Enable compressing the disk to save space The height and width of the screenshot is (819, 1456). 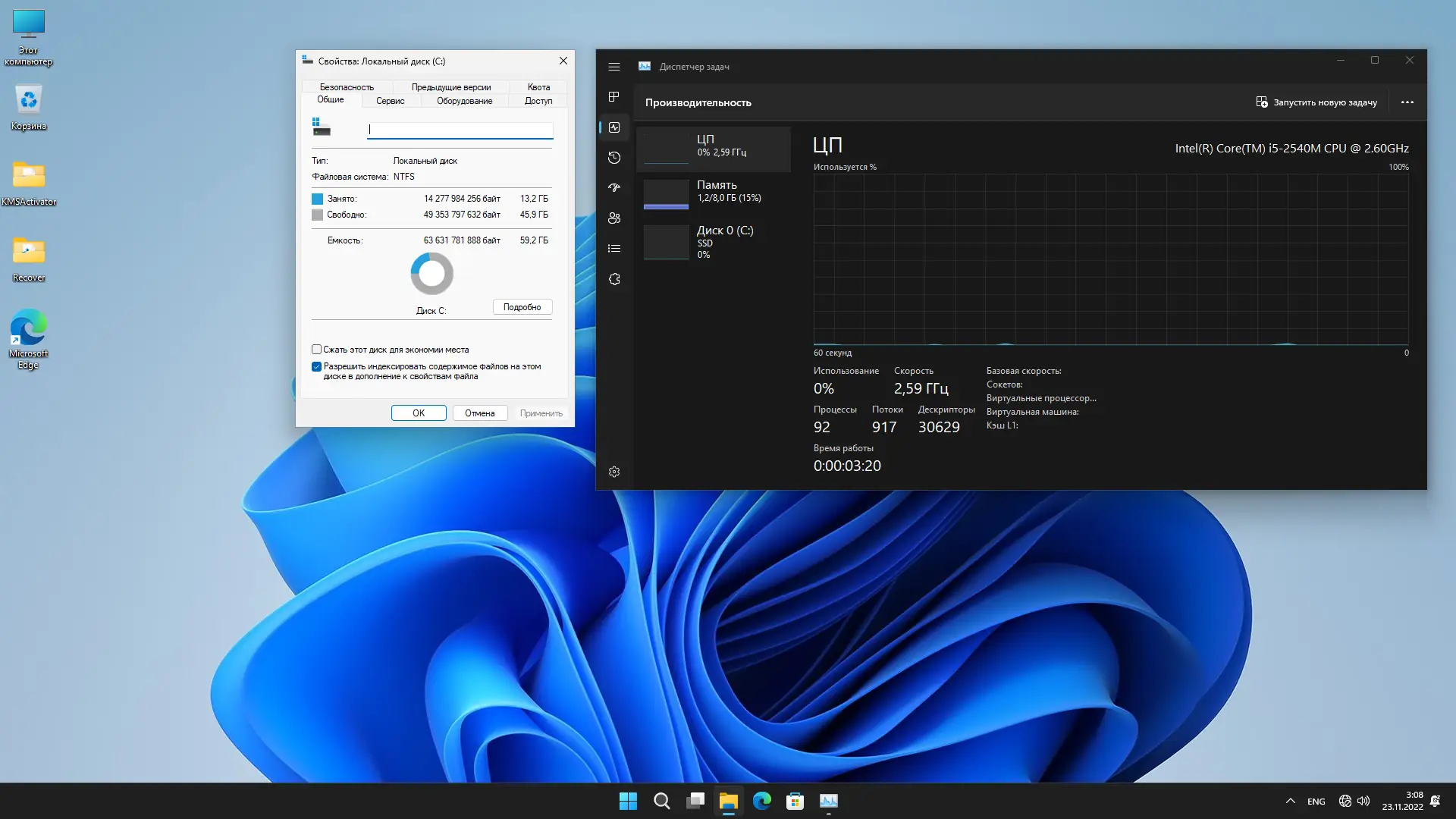point(317,349)
